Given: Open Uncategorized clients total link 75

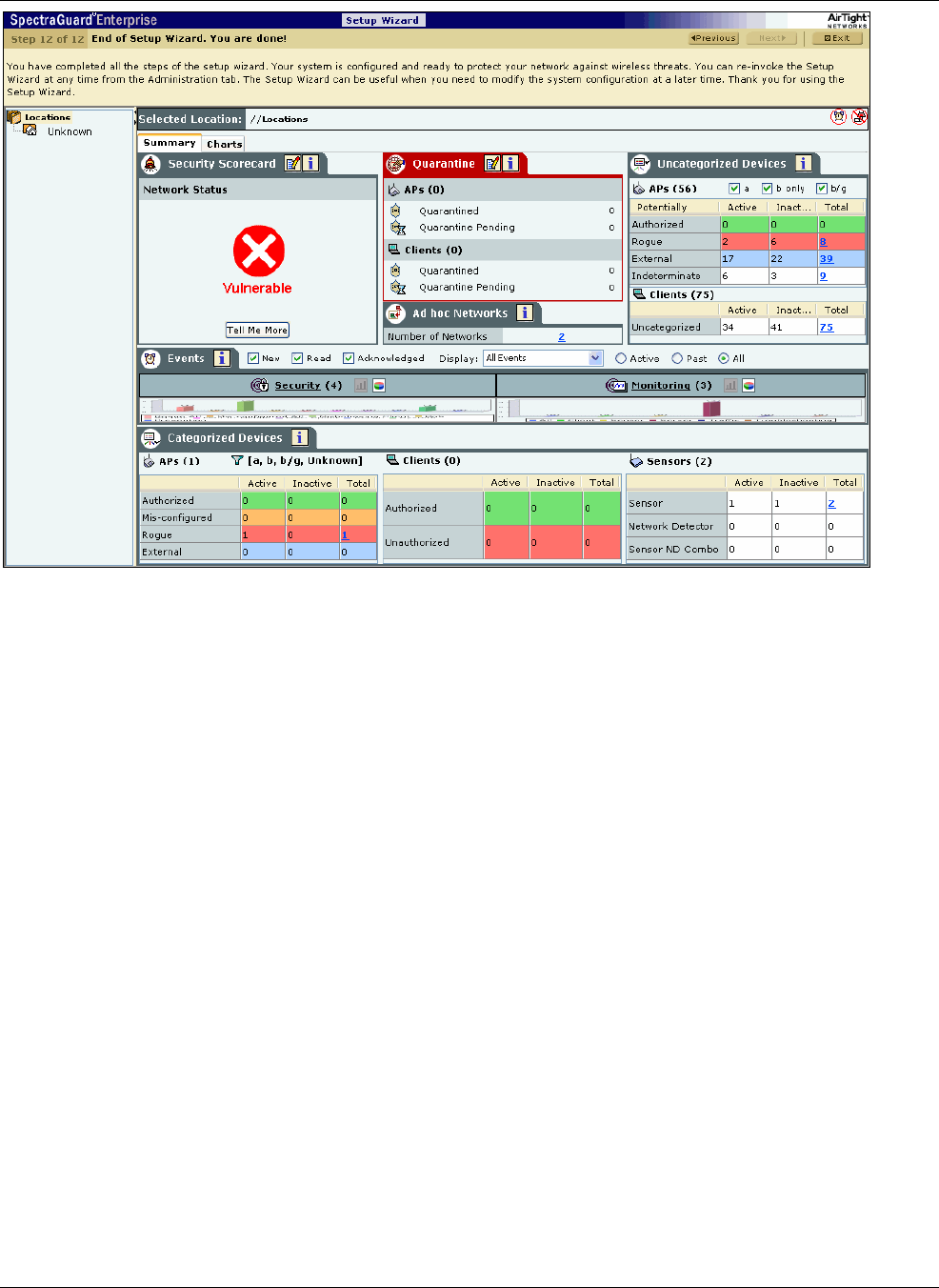Looking at the screenshot, I should [827, 328].
